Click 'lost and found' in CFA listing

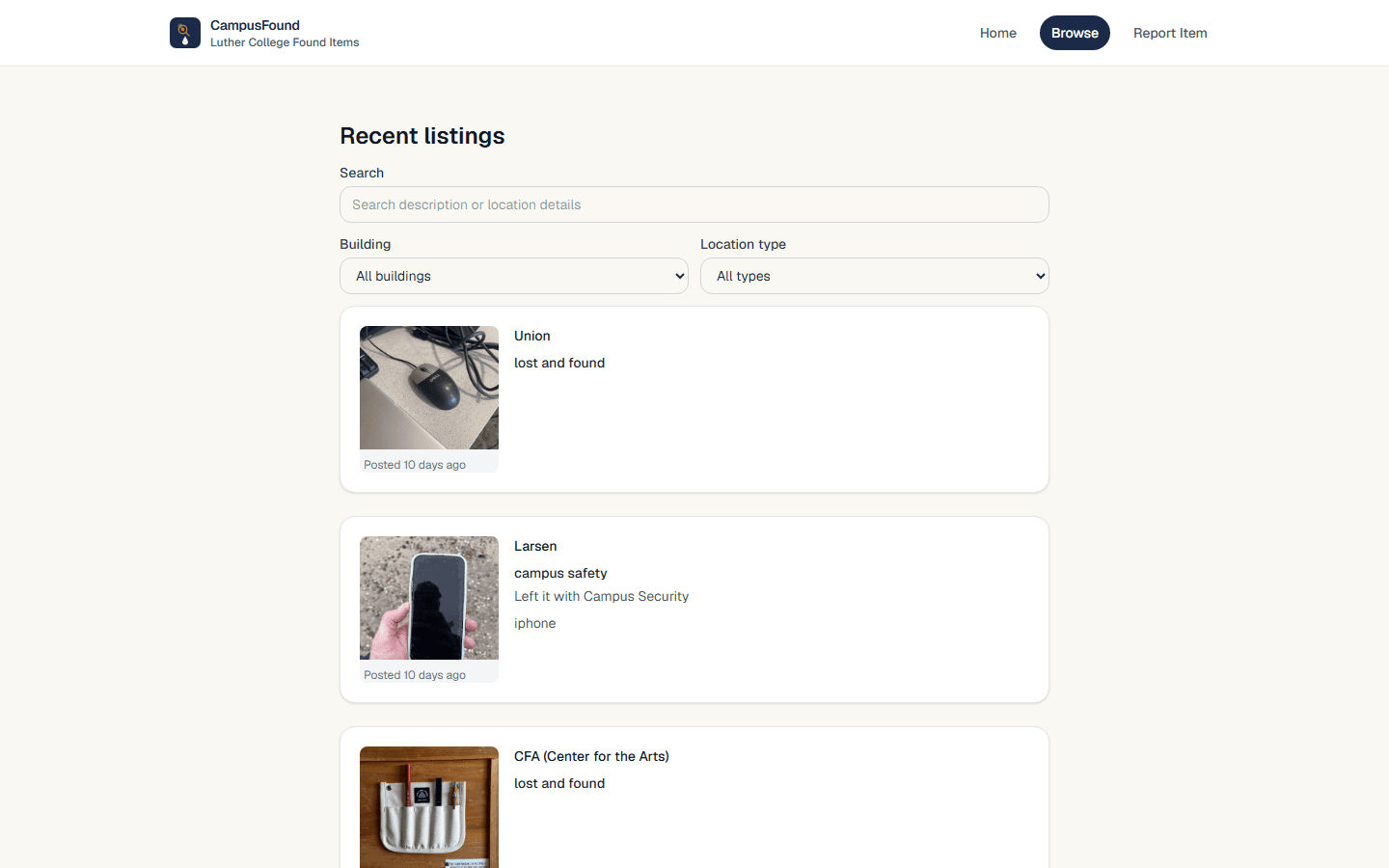[559, 783]
